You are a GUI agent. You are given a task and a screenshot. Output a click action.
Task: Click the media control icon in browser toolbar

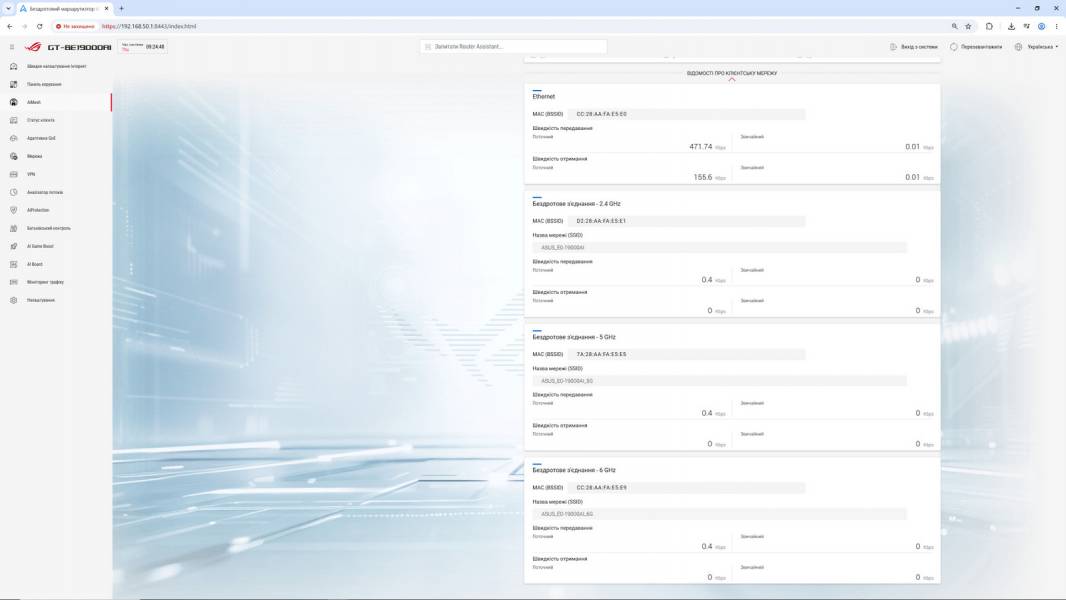1026,27
